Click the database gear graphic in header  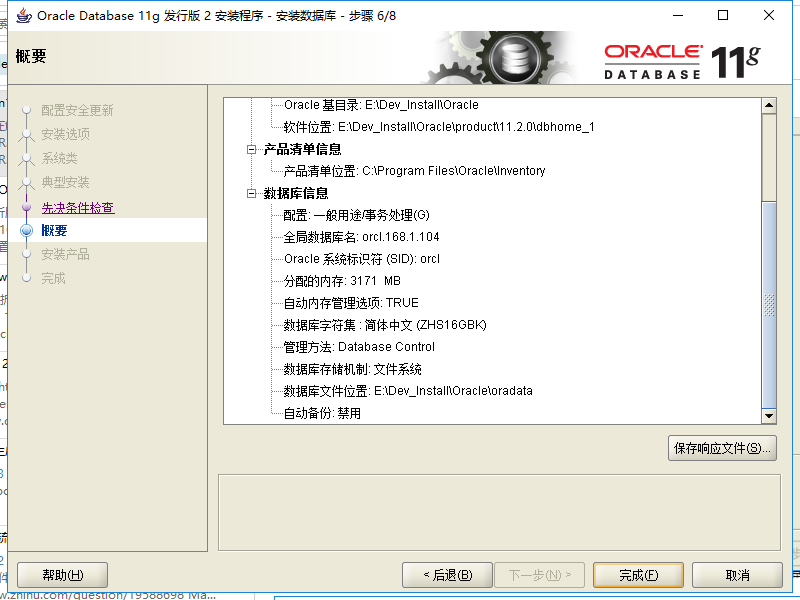tap(515, 58)
